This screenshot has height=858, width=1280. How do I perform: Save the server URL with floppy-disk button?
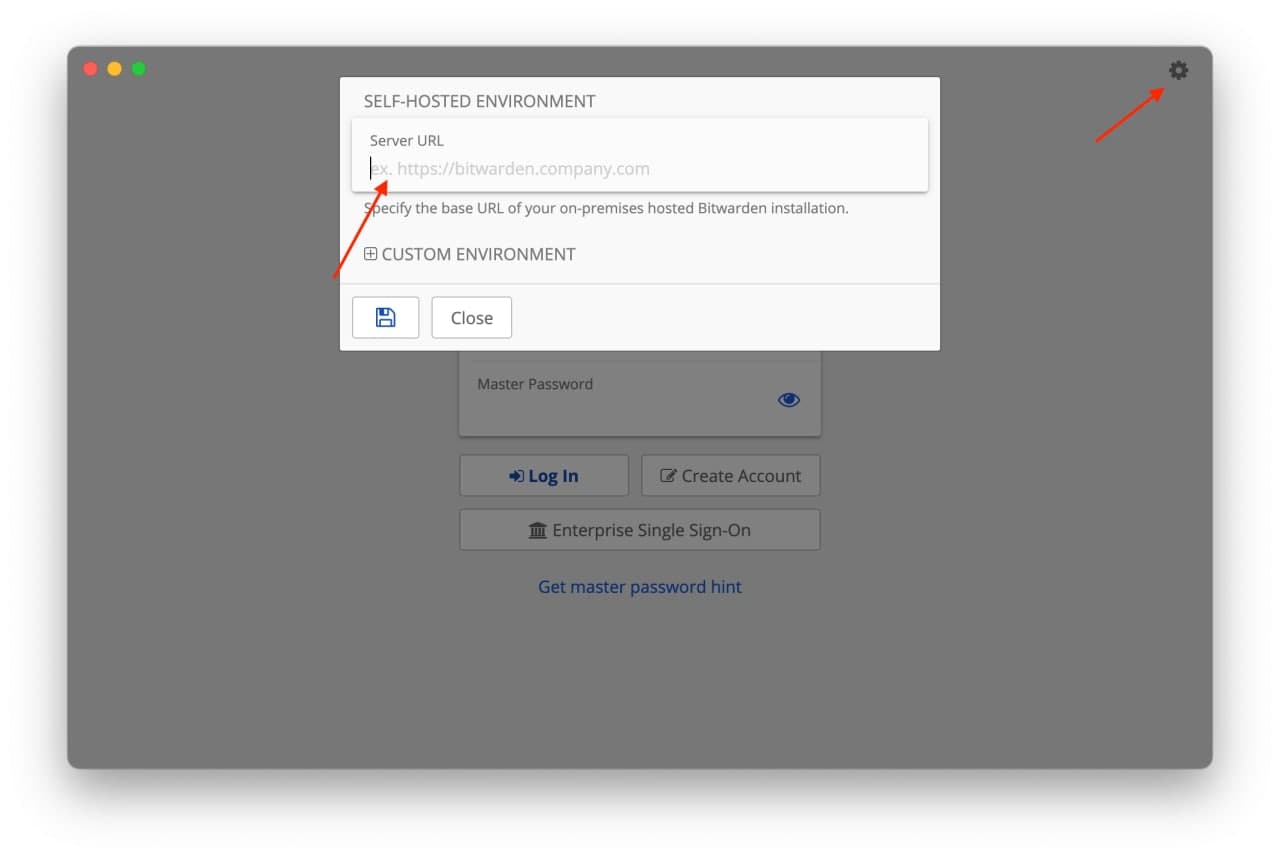(385, 317)
